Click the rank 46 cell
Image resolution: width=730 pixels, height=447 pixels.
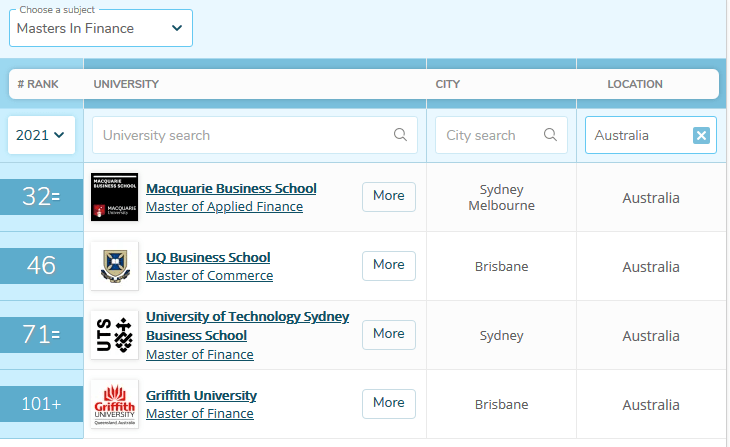click(41, 266)
